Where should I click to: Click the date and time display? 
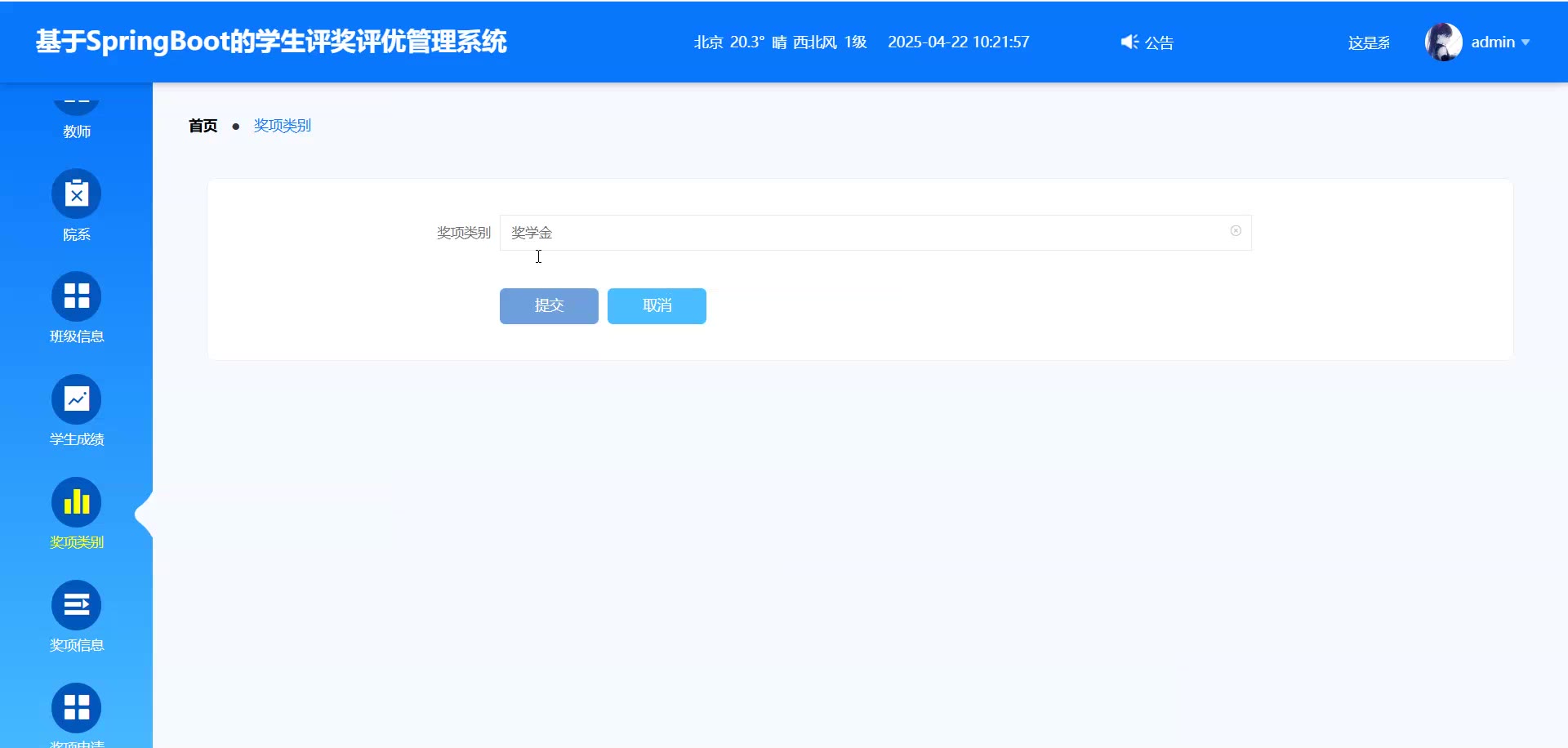959,42
